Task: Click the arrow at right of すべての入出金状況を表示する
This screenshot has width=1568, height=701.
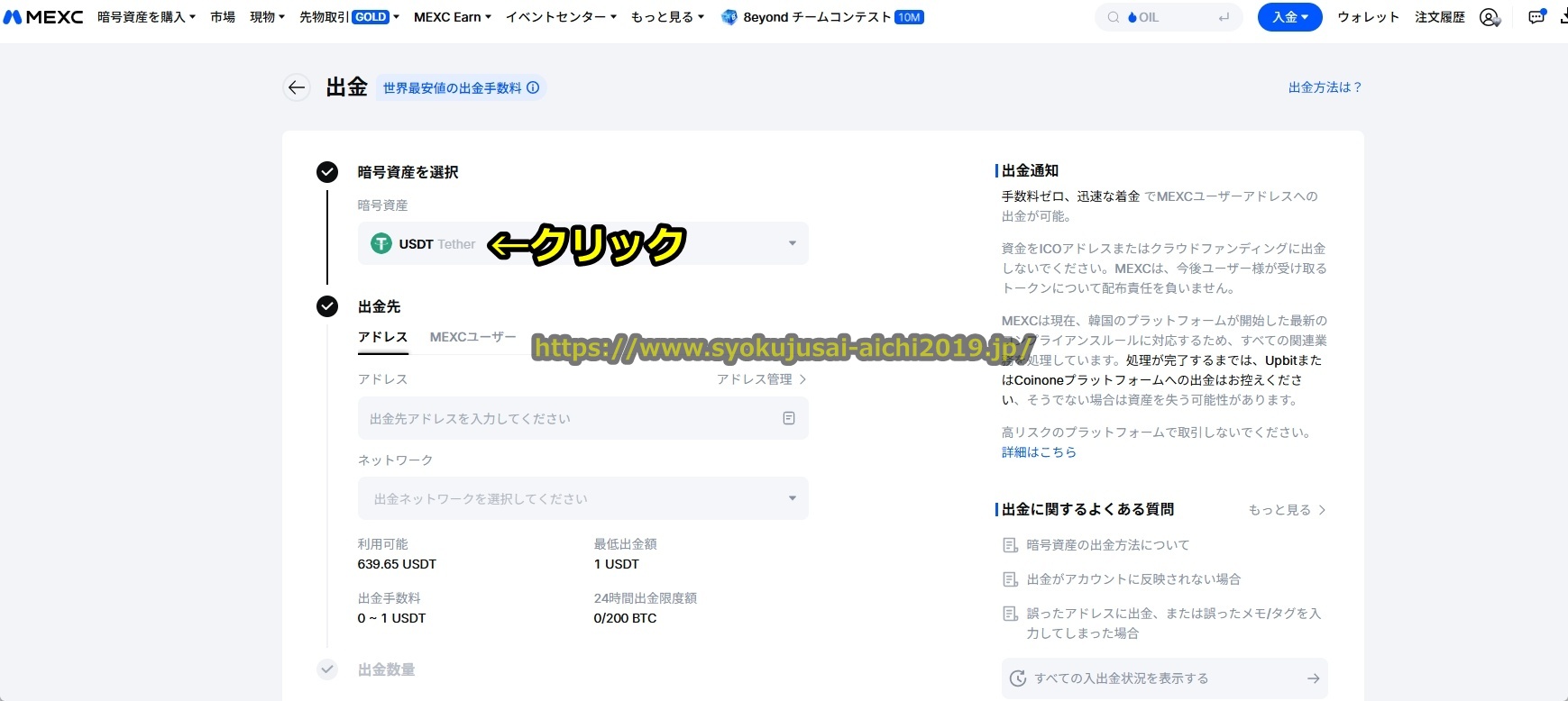Action: click(1314, 678)
